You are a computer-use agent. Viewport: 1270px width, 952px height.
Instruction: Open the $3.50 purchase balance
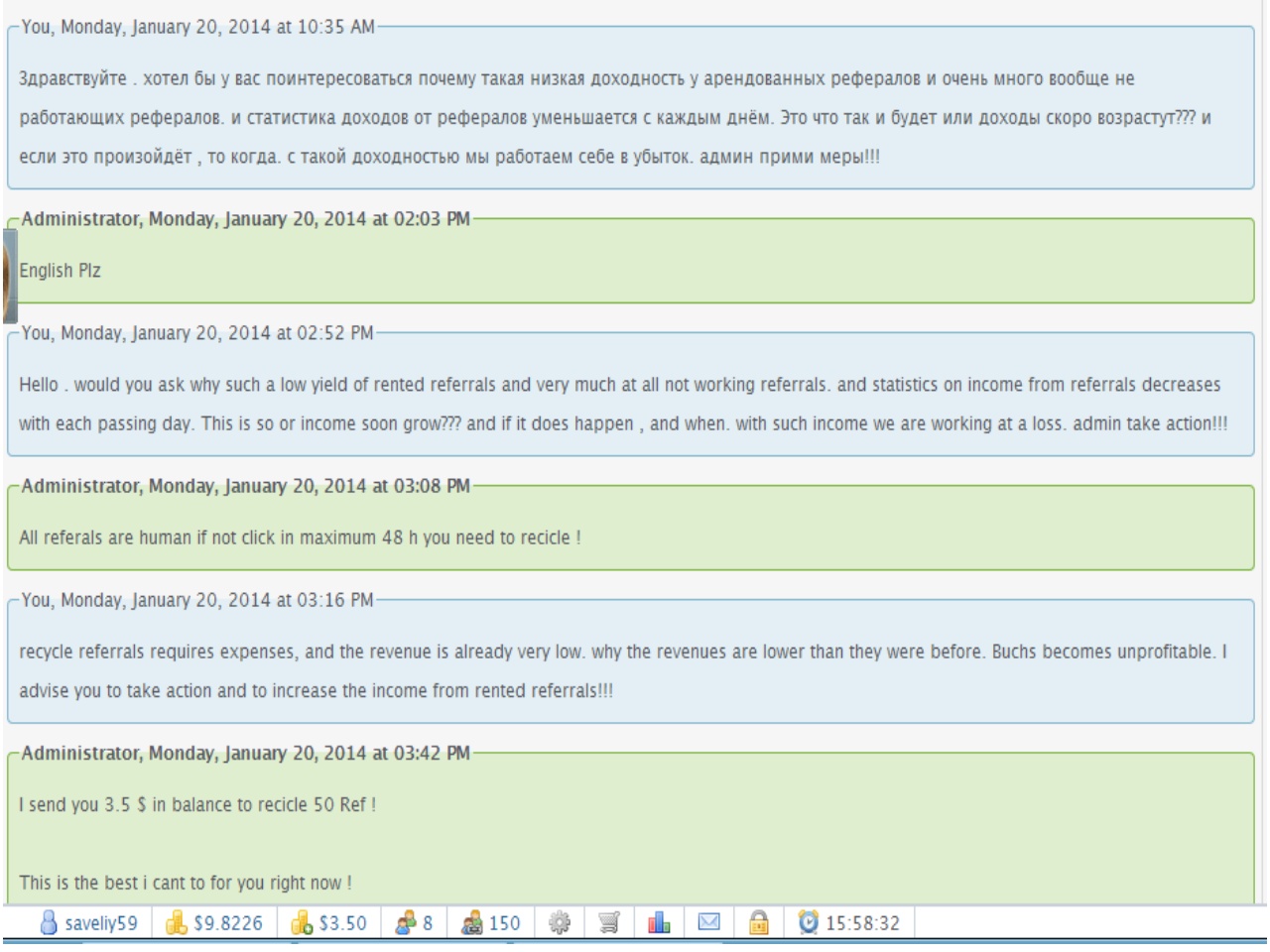tap(302, 923)
